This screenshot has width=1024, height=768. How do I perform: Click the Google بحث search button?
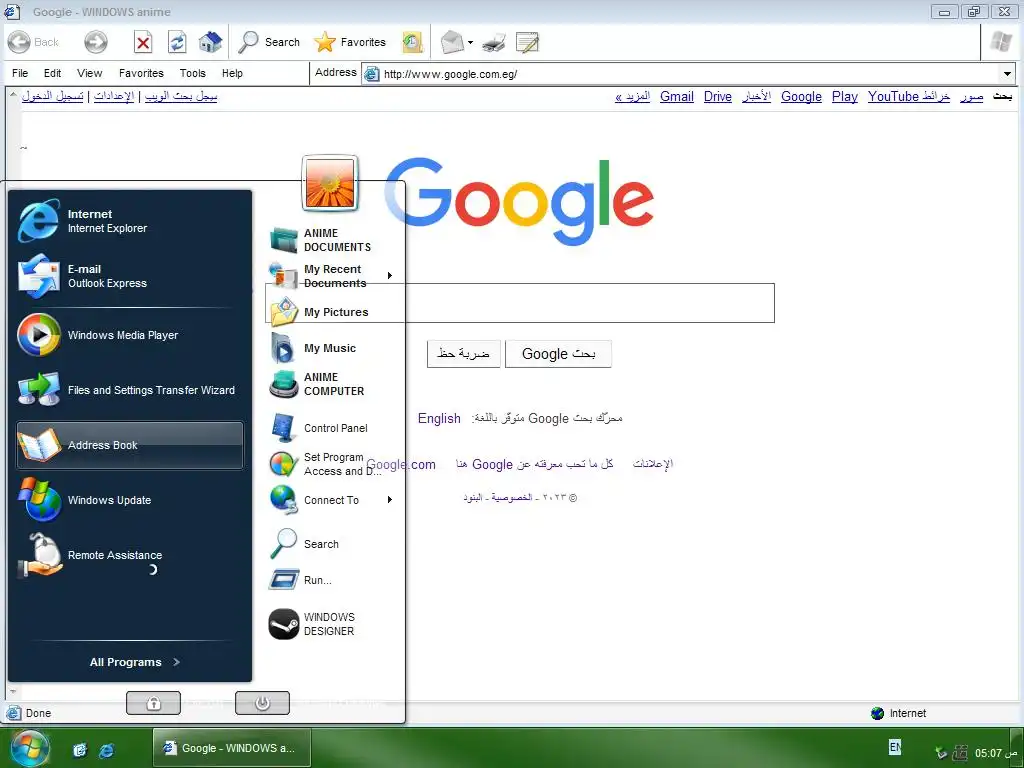coord(558,354)
